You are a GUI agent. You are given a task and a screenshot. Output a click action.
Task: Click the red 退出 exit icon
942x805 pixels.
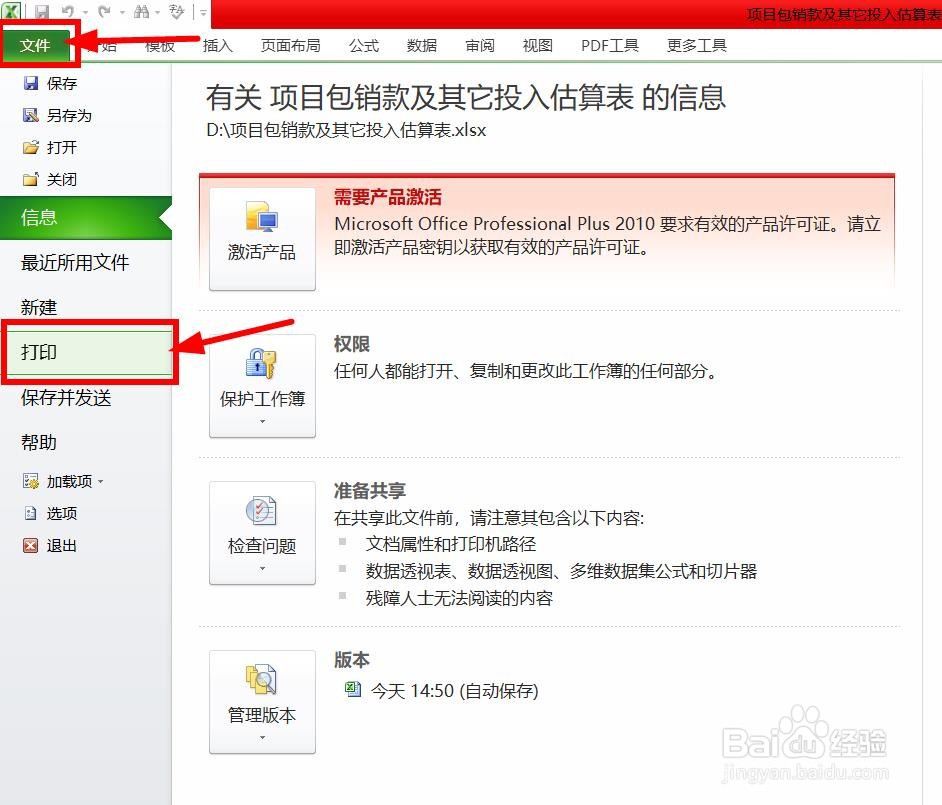point(31,546)
